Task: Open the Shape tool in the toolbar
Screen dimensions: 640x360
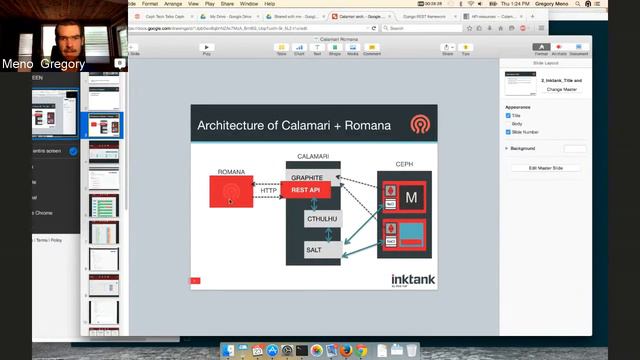Action: pos(335,48)
